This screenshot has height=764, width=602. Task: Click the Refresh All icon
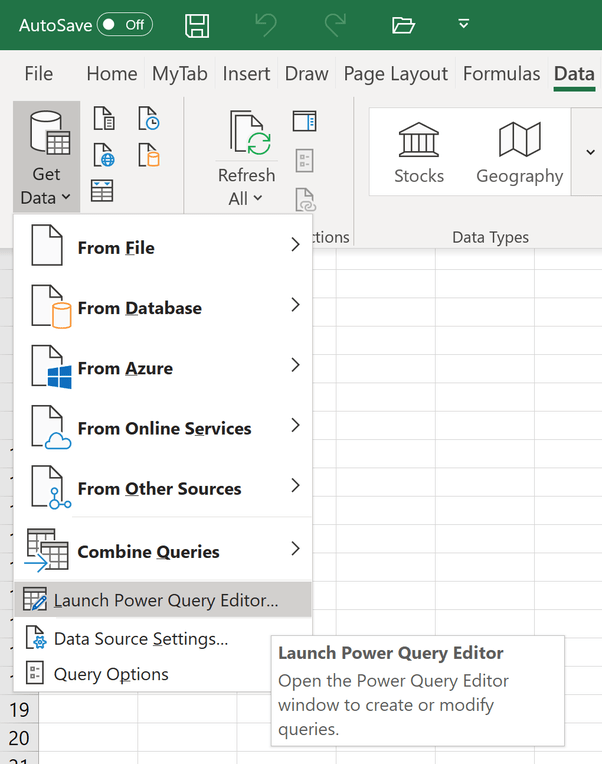[250, 133]
